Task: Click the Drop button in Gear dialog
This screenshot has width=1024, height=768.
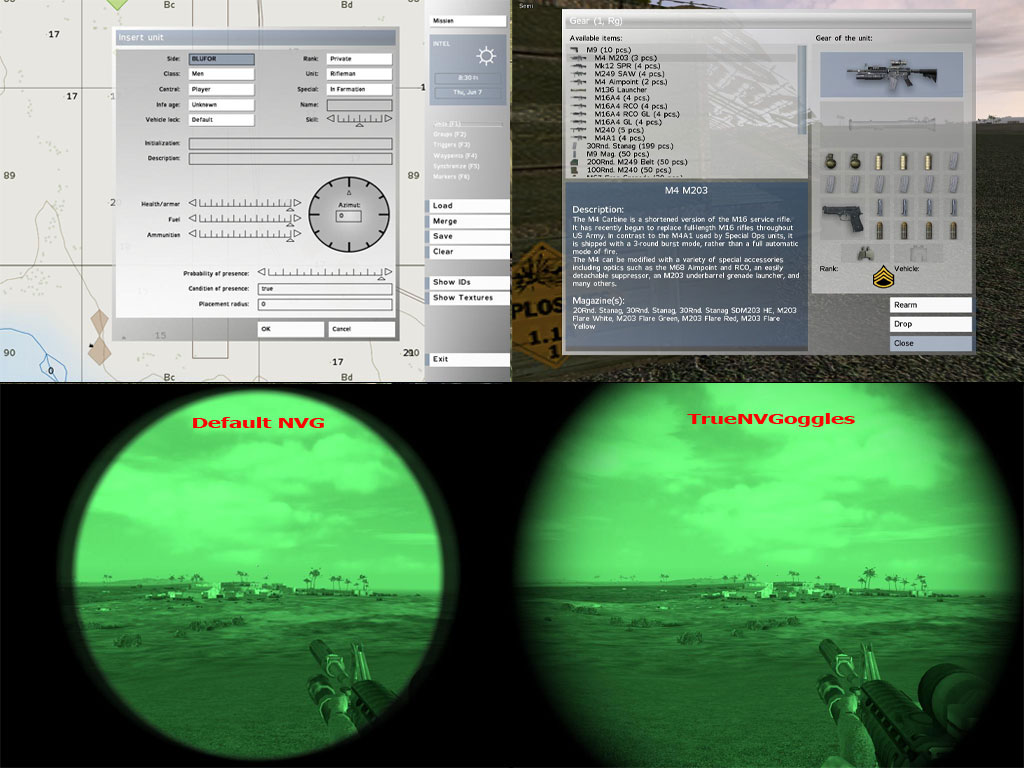Action: tap(931, 324)
